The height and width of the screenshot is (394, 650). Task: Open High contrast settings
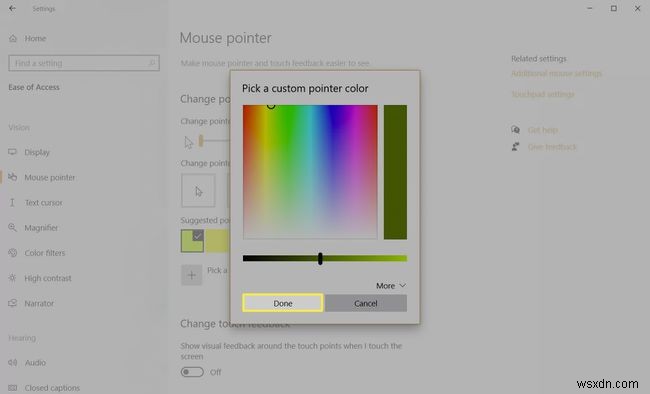48,278
